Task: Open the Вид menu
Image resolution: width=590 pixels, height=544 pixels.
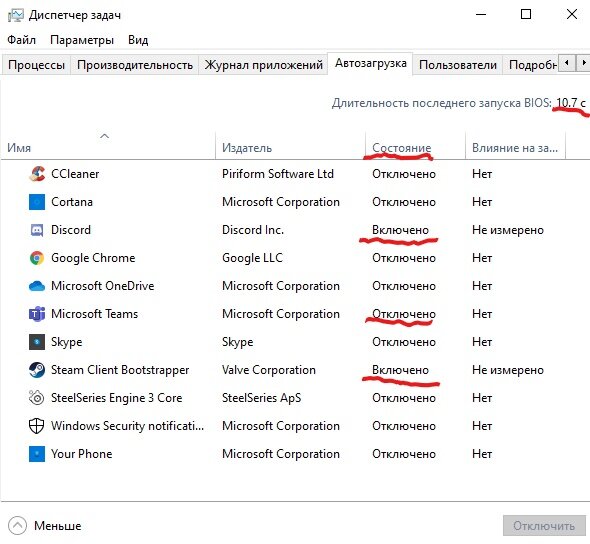Action: (x=138, y=40)
